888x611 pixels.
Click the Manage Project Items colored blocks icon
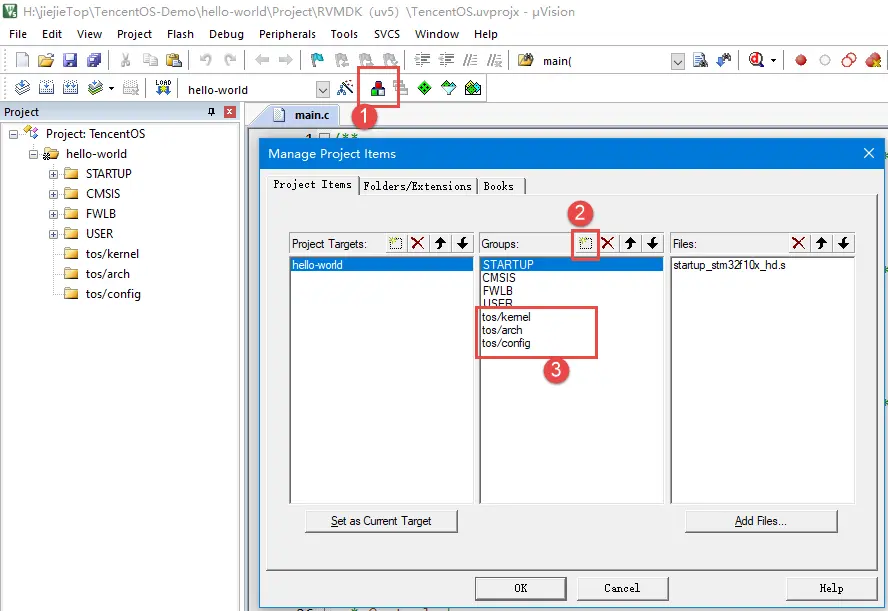378,88
